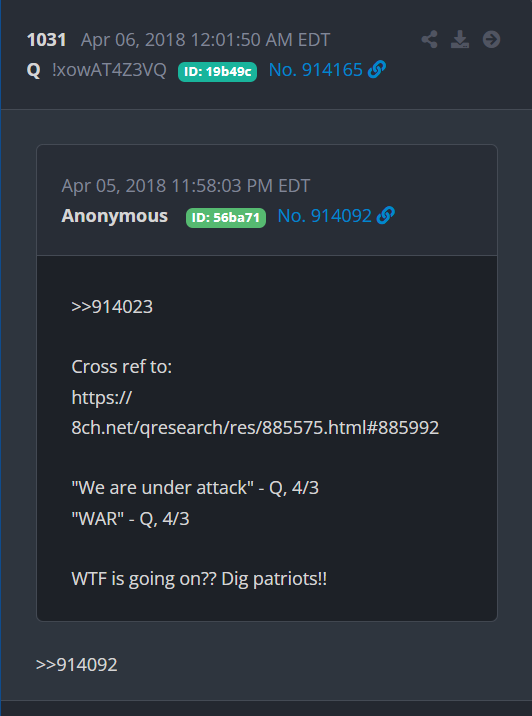
Task: Click the Q author name
Action: [x=33, y=70]
